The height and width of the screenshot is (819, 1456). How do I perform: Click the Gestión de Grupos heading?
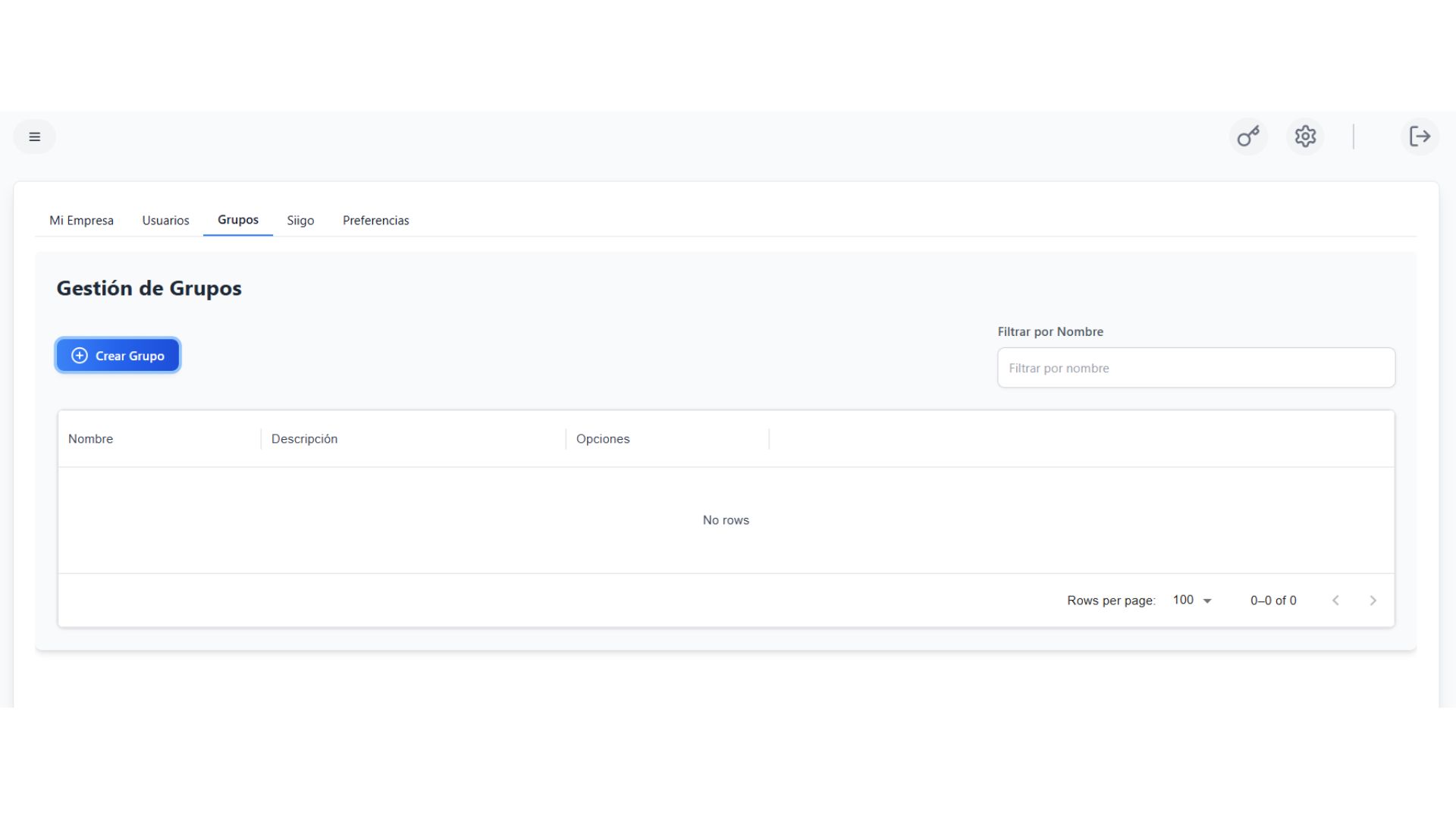click(x=149, y=288)
